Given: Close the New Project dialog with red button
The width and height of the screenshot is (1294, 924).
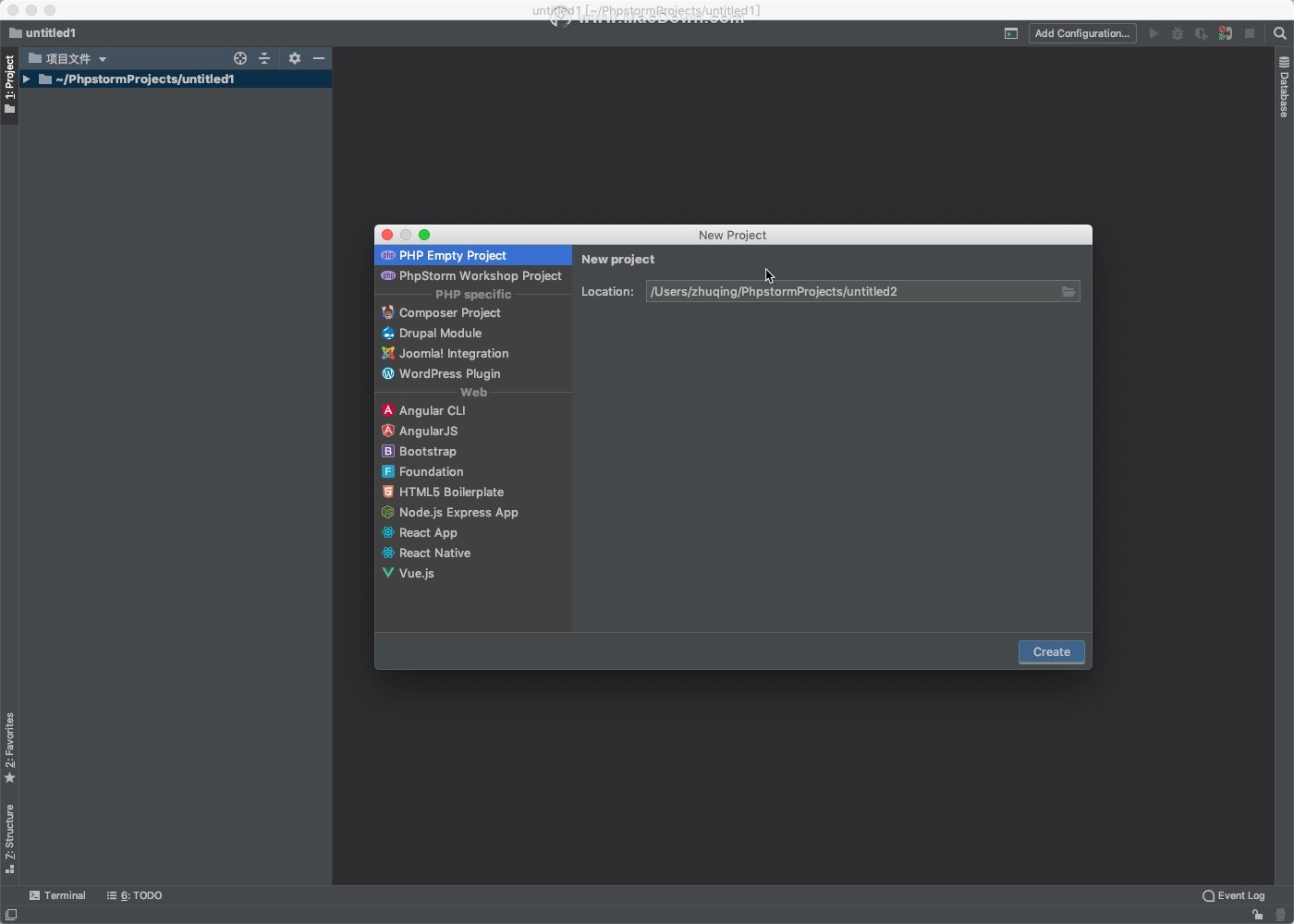Looking at the screenshot, I should (387, 235).
